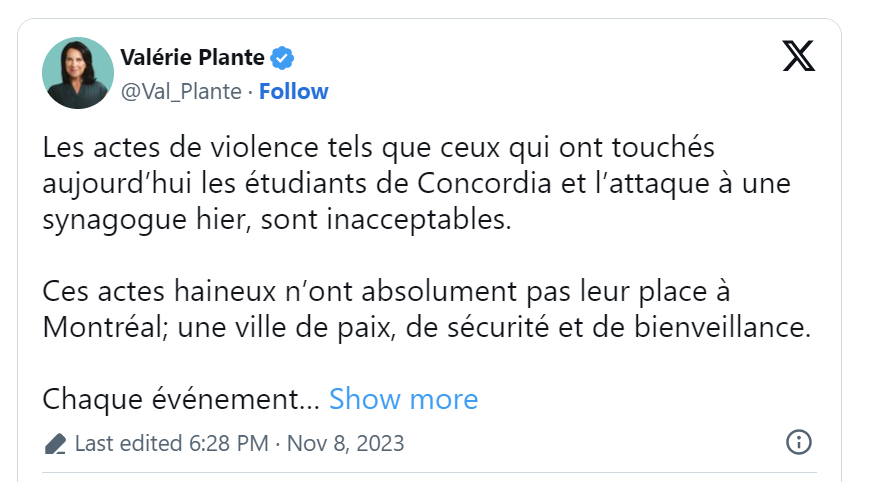
Task: Follow Valérie Plante
Action: [x=294, y=92]
